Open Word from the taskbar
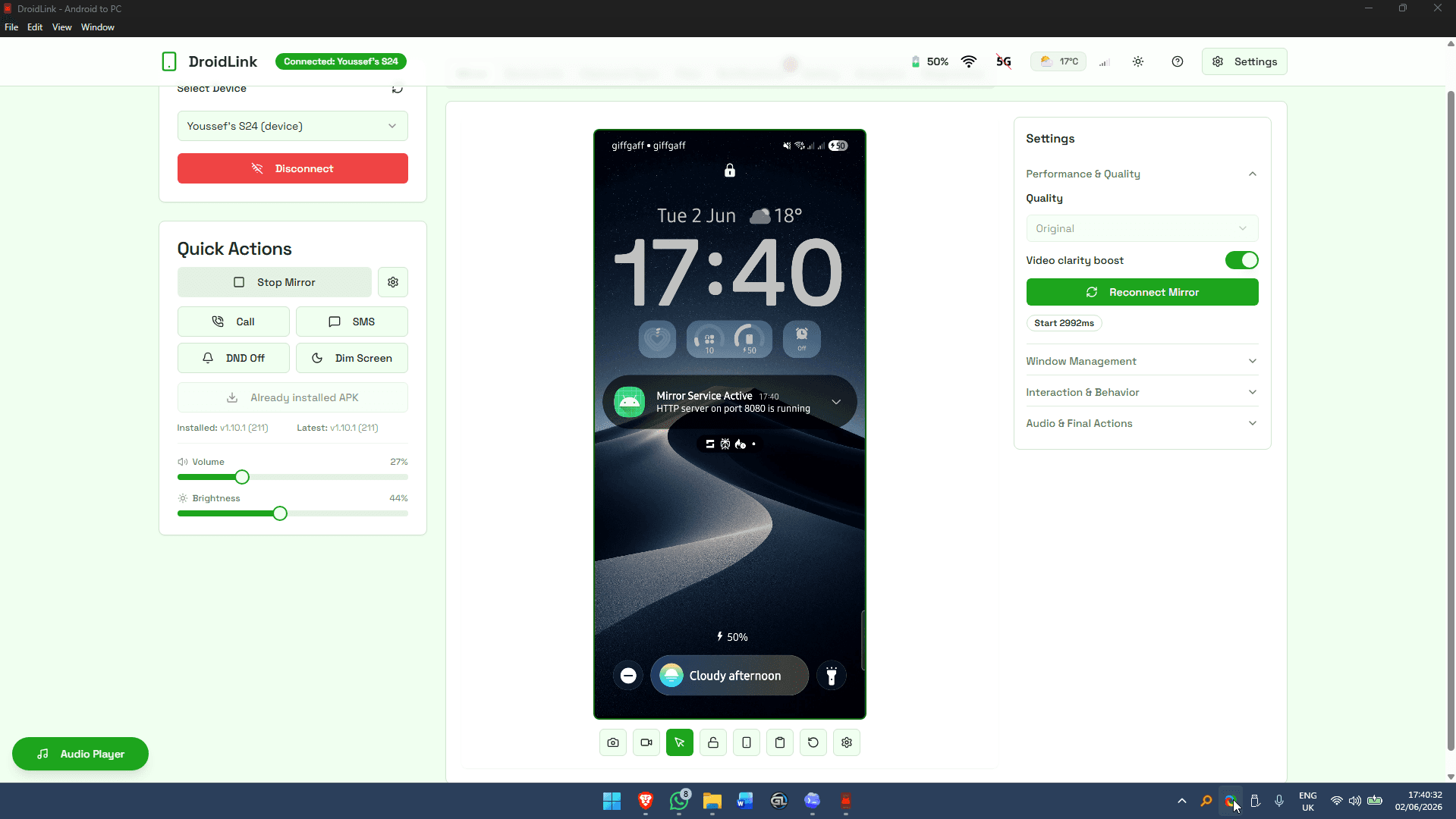This screenshot has width=1456, height=819. tap(745, 801)
